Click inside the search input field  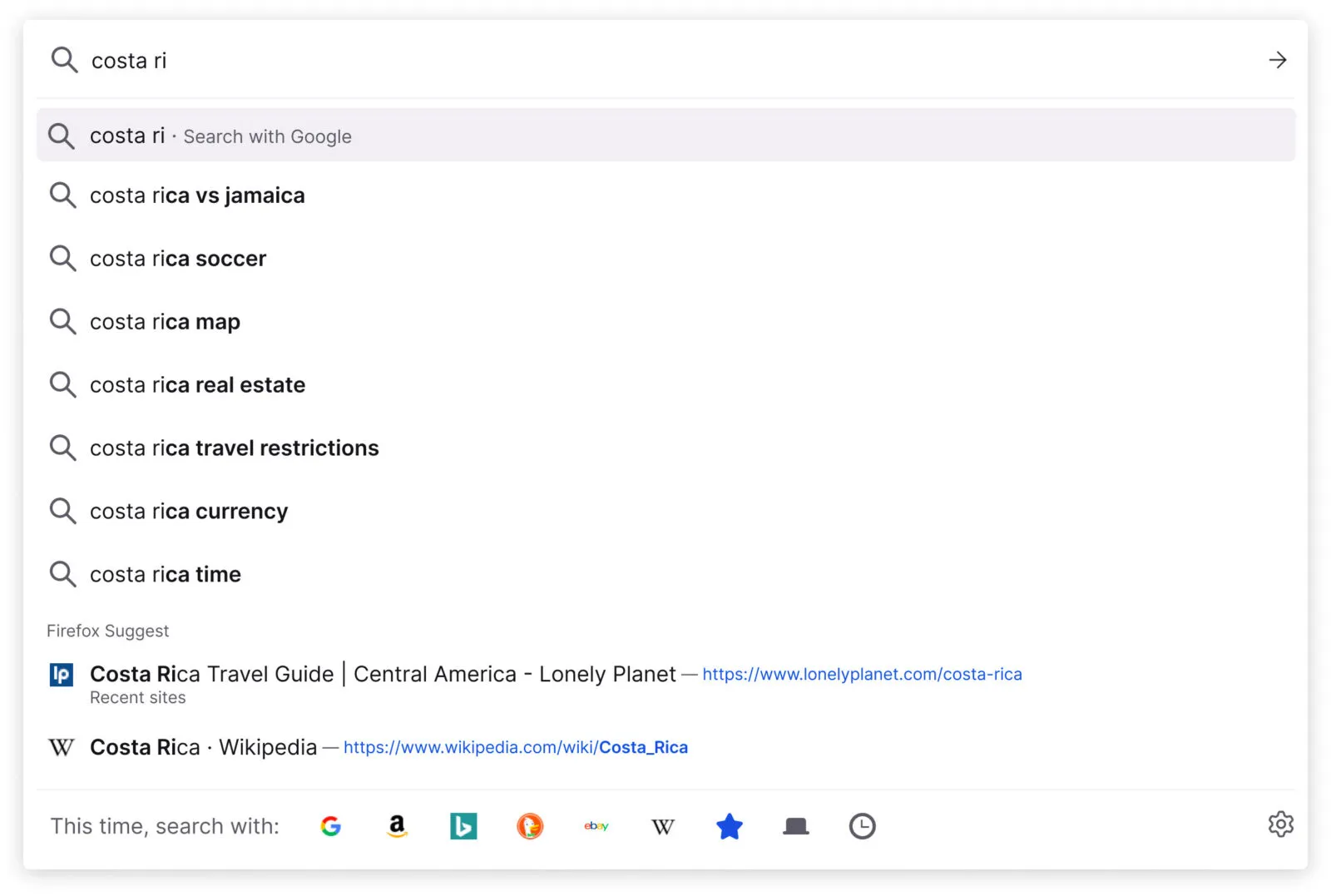(x=333, y=59)
